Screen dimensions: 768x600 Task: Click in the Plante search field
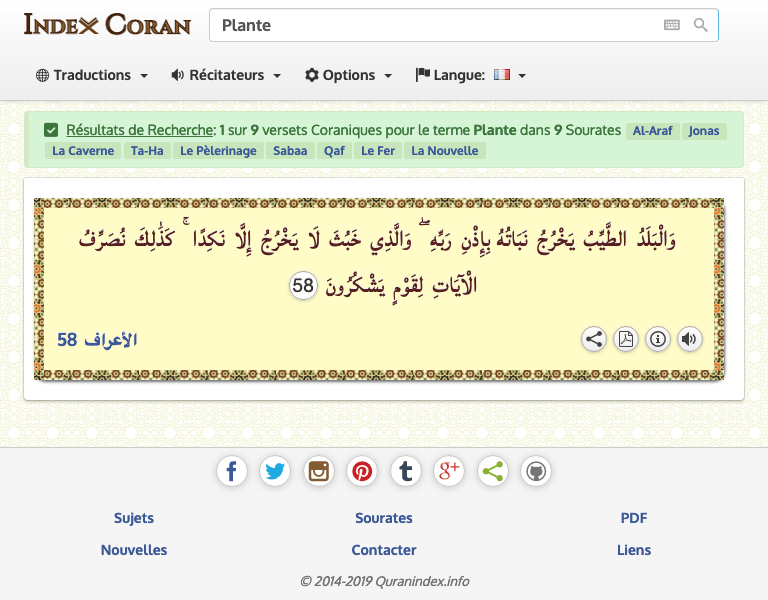[x=430, y=25]
